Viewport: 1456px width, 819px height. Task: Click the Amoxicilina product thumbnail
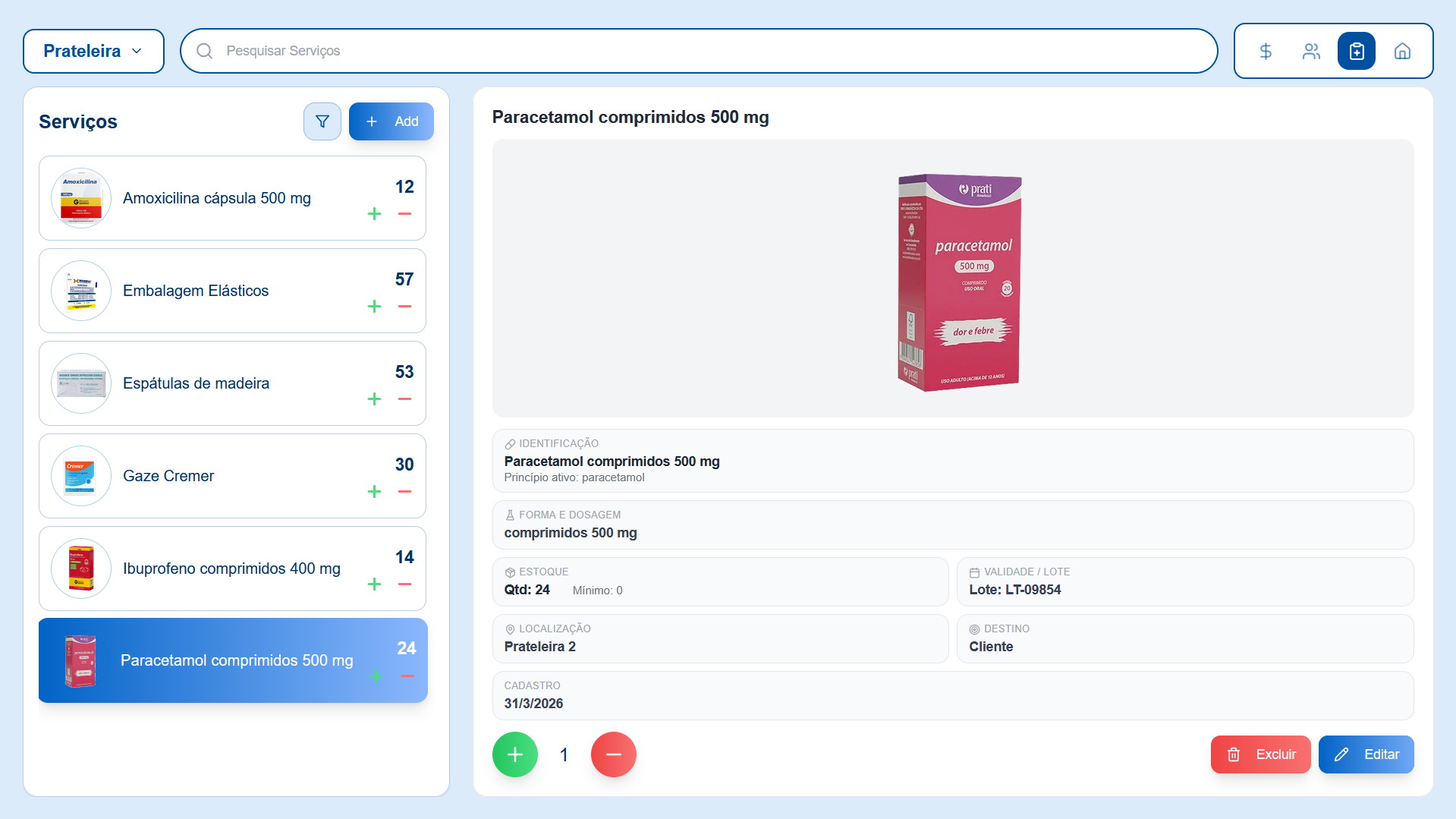[81, 198]
